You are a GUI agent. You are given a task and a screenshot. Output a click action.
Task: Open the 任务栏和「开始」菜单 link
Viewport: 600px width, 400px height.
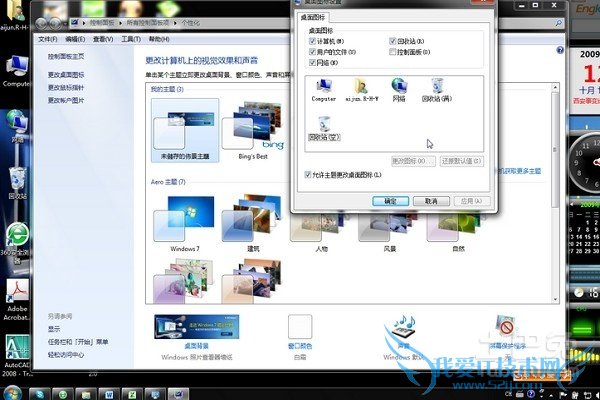78,342
